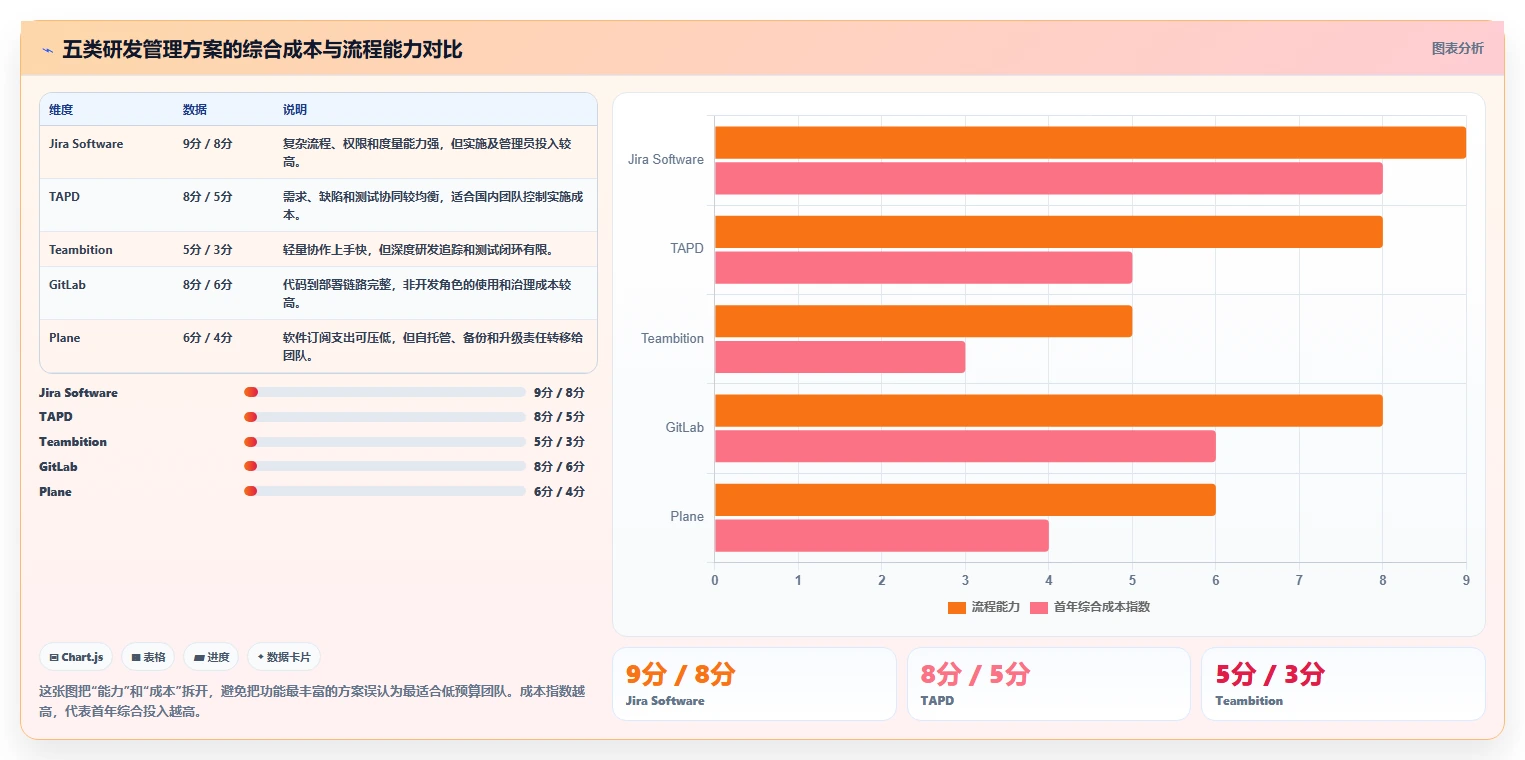Click the main title 五类研发管理方案
This screenshot has width=1525, height=760.
pyautogui.click(x=262, y=50)
